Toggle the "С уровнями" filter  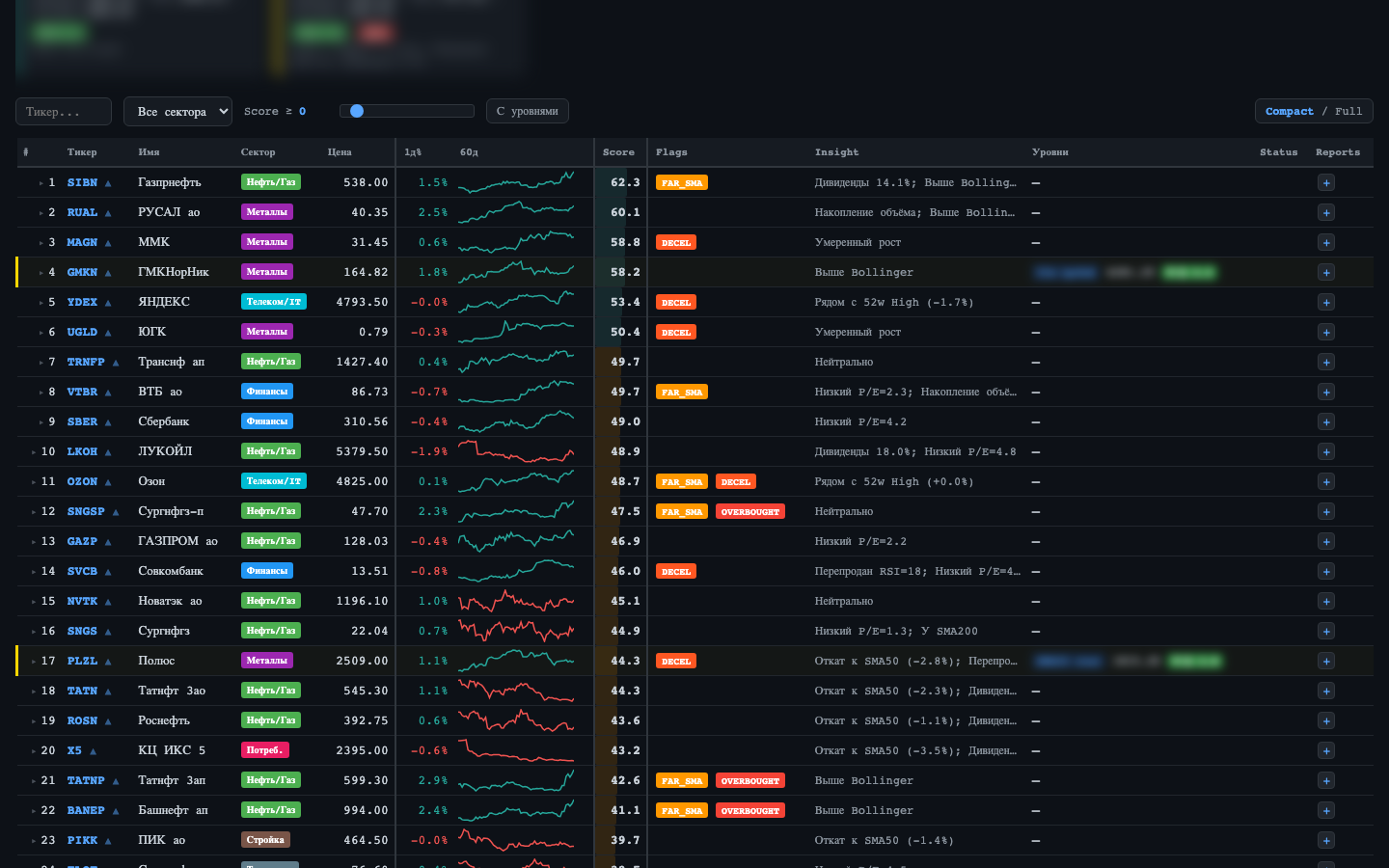[x=527, y=112]
